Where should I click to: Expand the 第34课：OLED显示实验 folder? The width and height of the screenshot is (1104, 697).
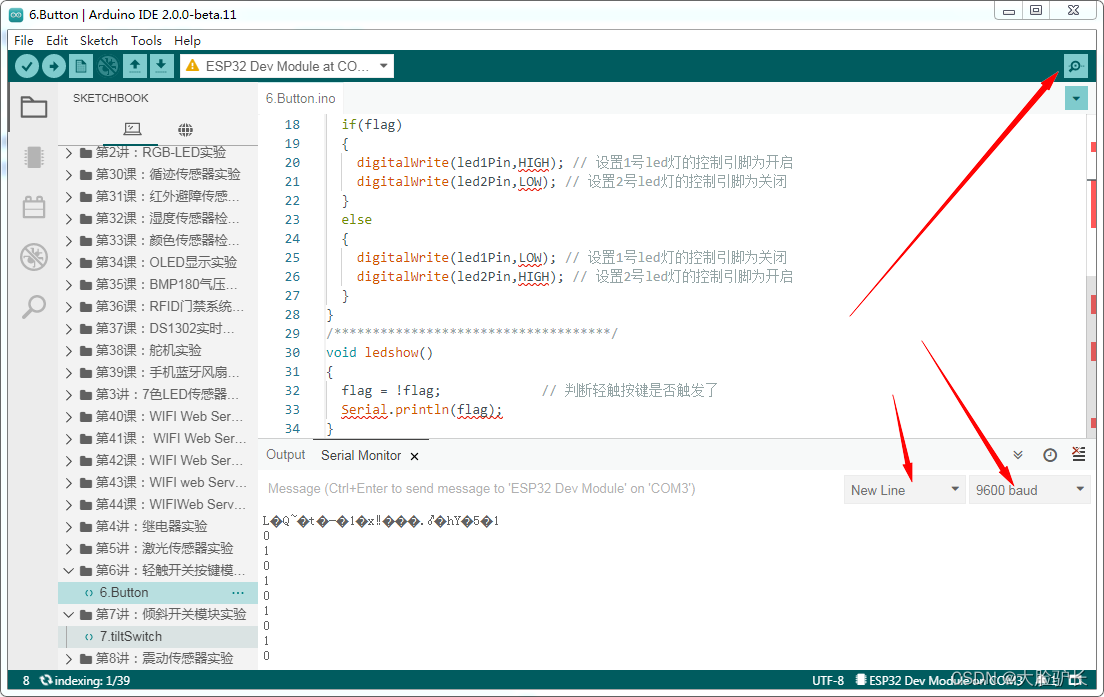tap(68, 263)
